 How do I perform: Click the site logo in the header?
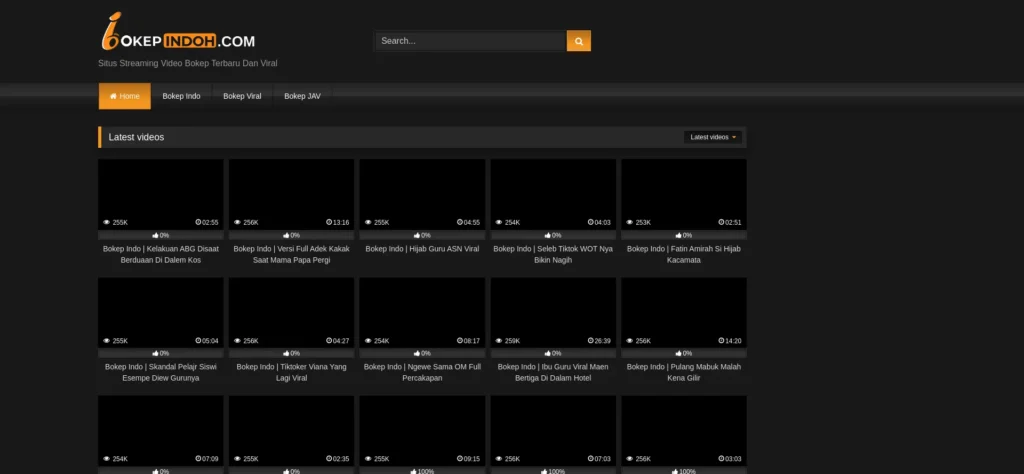tap(178, 32)
